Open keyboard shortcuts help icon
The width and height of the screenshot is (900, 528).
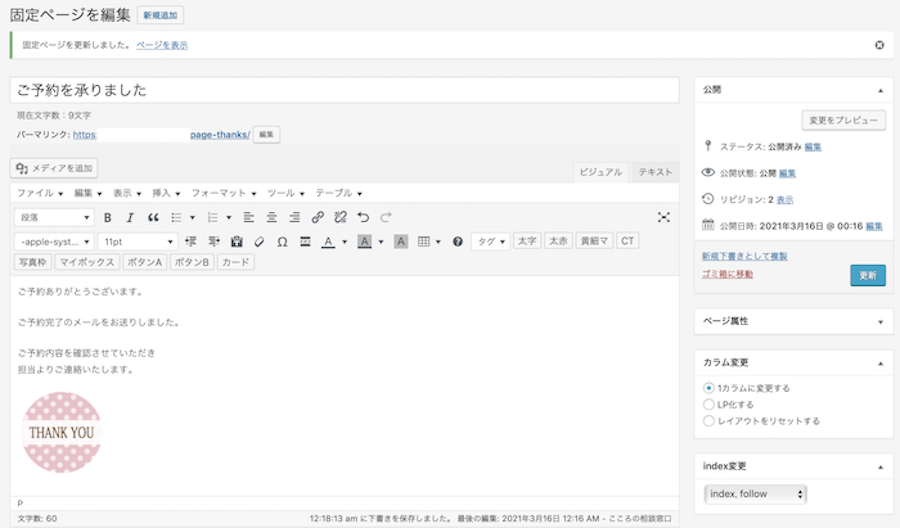[x=457, y=242]
